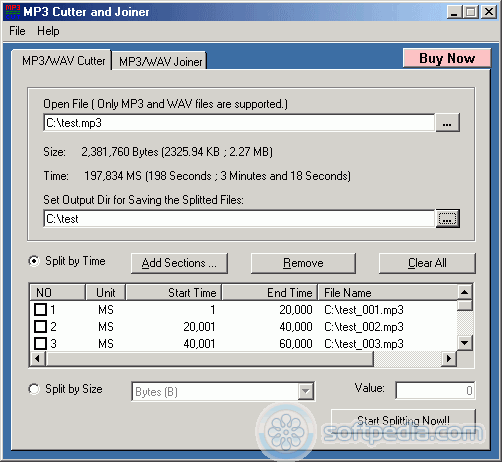Click the Start Time column header
502x462 pixels.
point(174,293)
